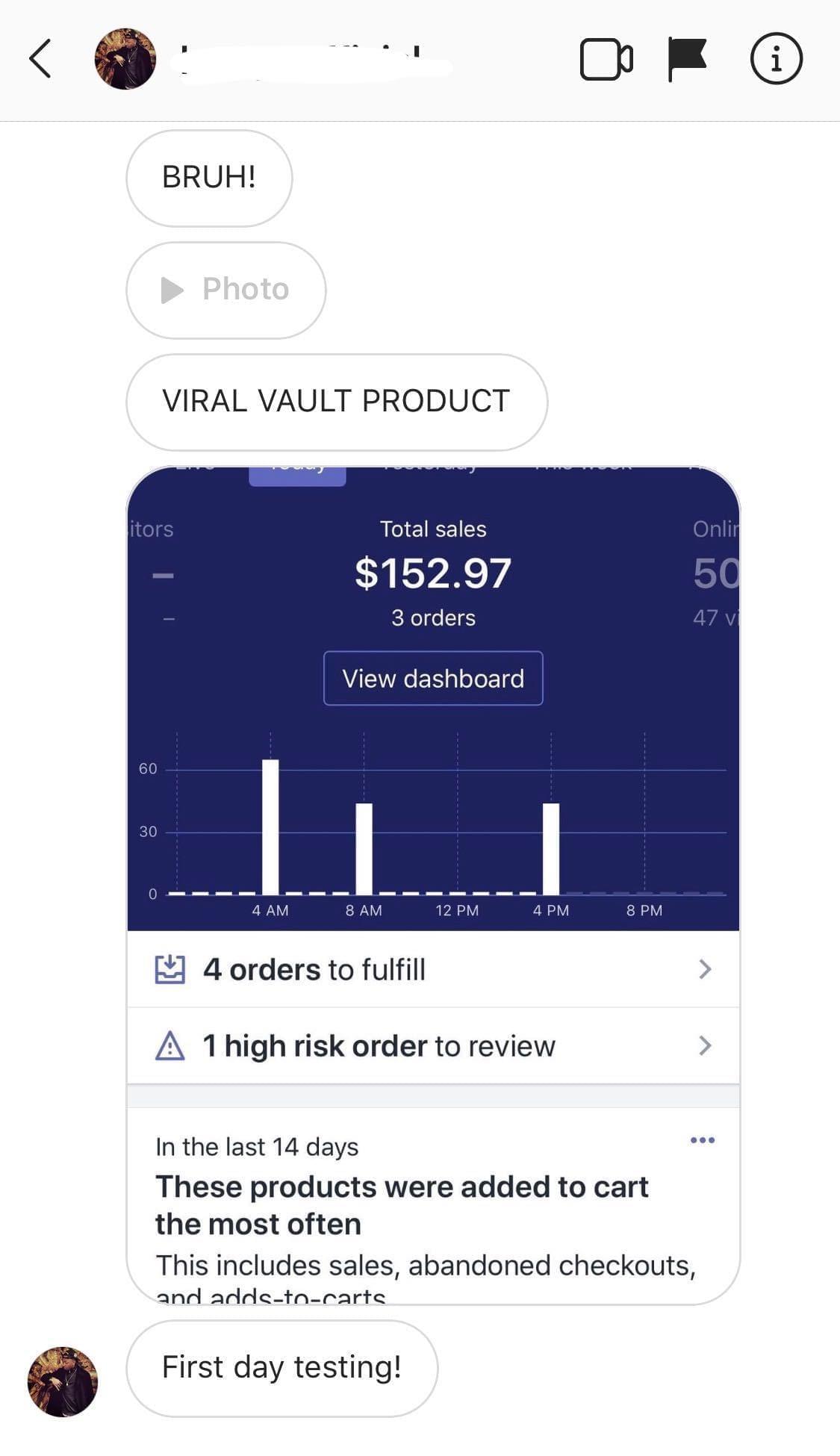840x1456 pixels.
Task: Tap the BRUH! message bubble
Action: click(209, 178)
